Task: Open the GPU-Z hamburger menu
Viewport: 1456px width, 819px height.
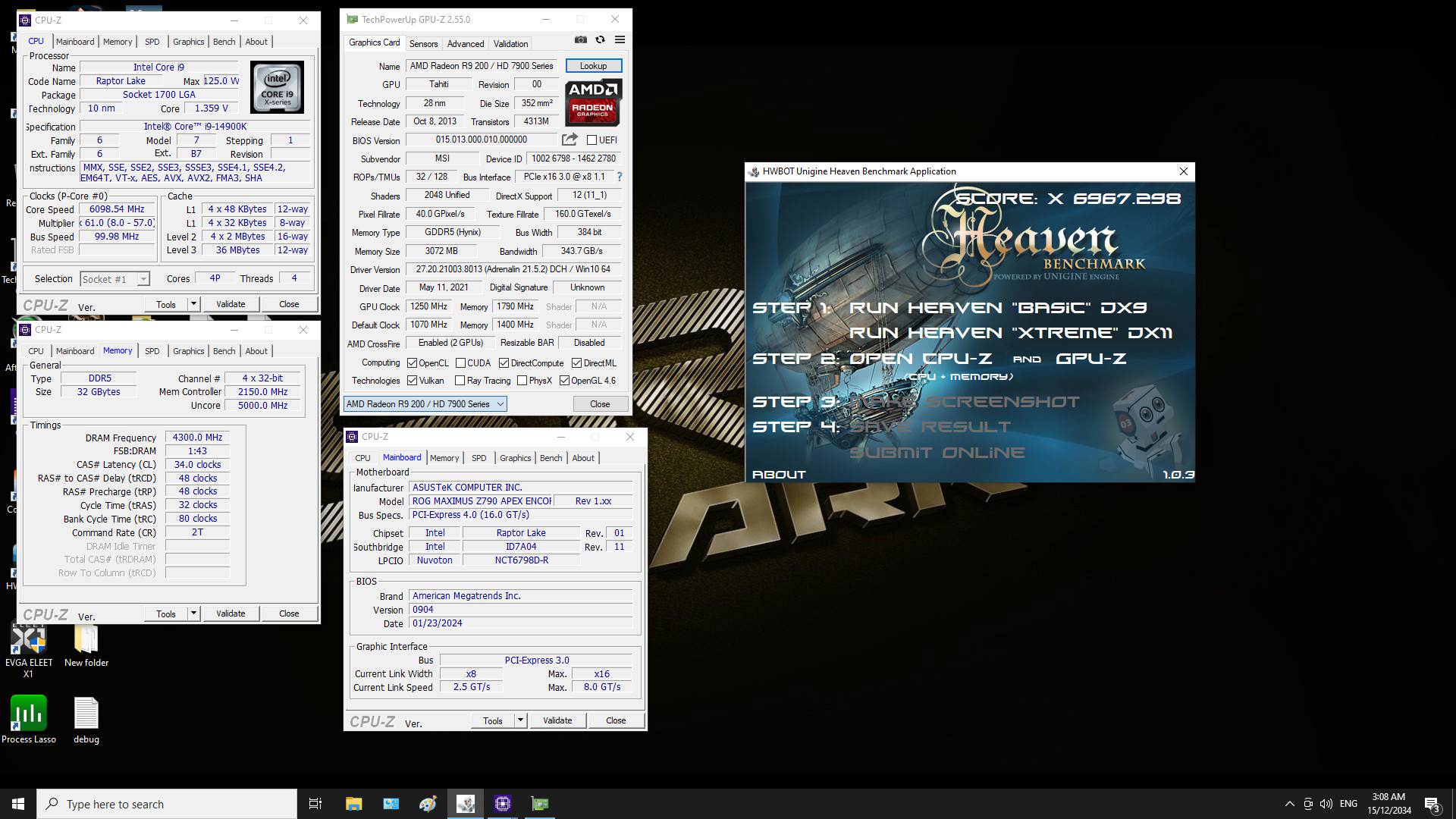Action: tap(620, 40)
